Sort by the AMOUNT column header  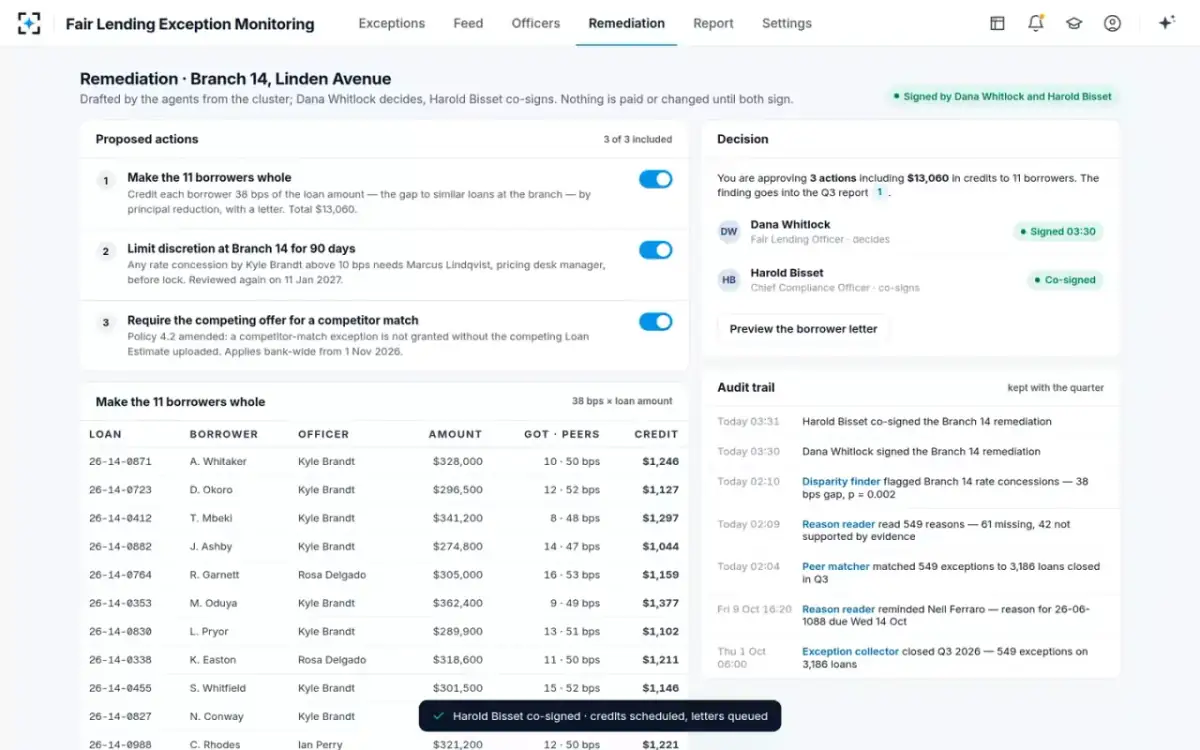point(455,434)
